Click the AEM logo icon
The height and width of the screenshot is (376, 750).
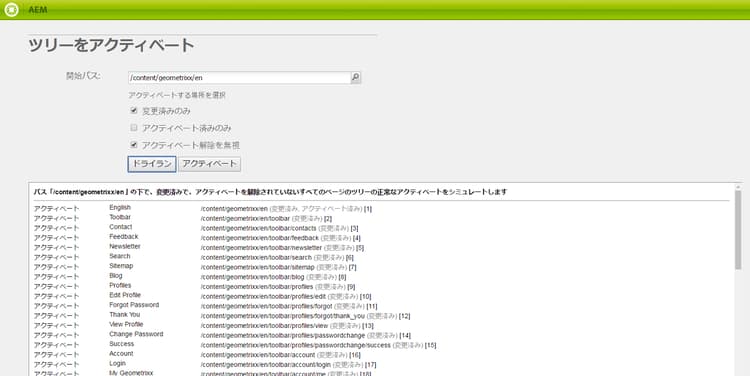click(11, 10)
